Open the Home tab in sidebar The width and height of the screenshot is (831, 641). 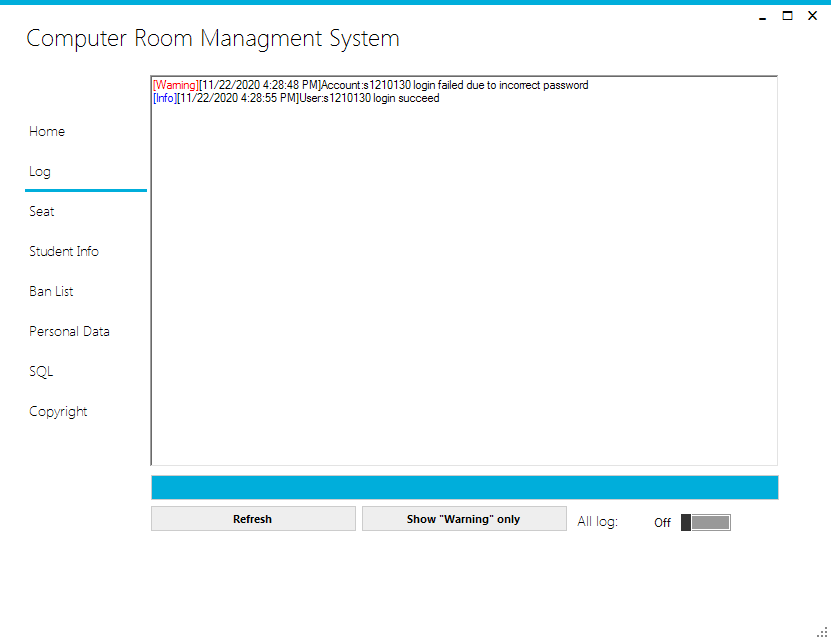[x=47, y=131]
